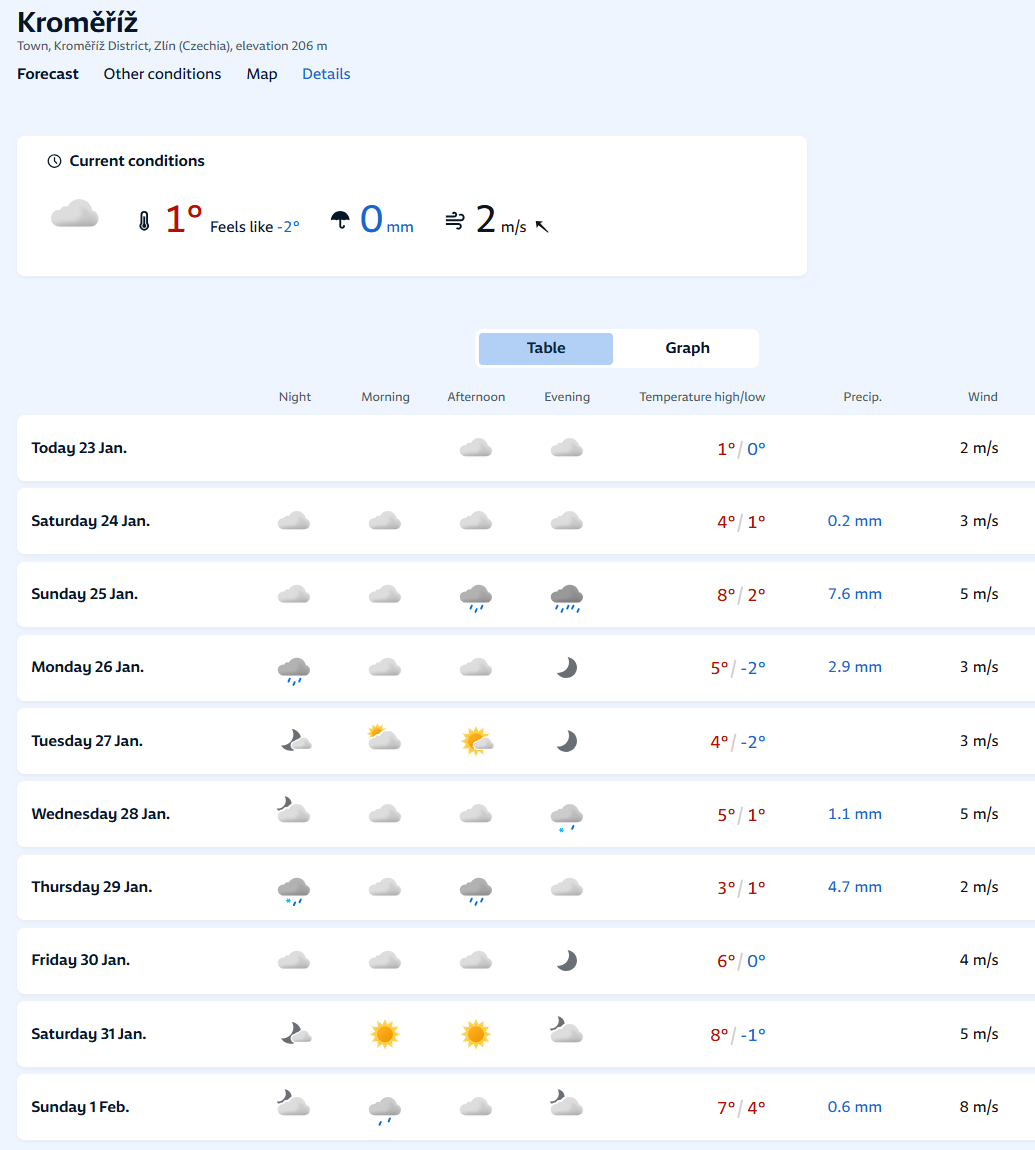Click the Sunday 1 Feb. morning rain icon
1035x1150 pixels.
coord(385,1109)
